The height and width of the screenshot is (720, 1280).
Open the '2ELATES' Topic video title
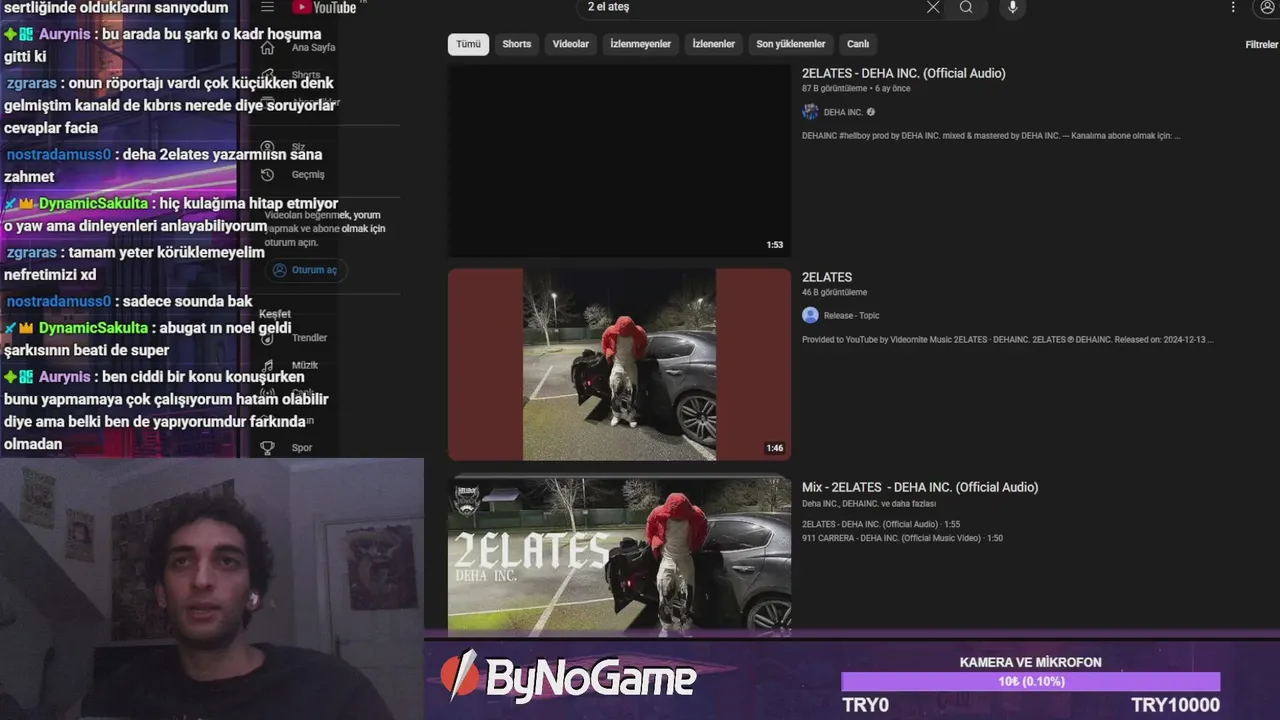pyautogui.click(x=827, y=277)
